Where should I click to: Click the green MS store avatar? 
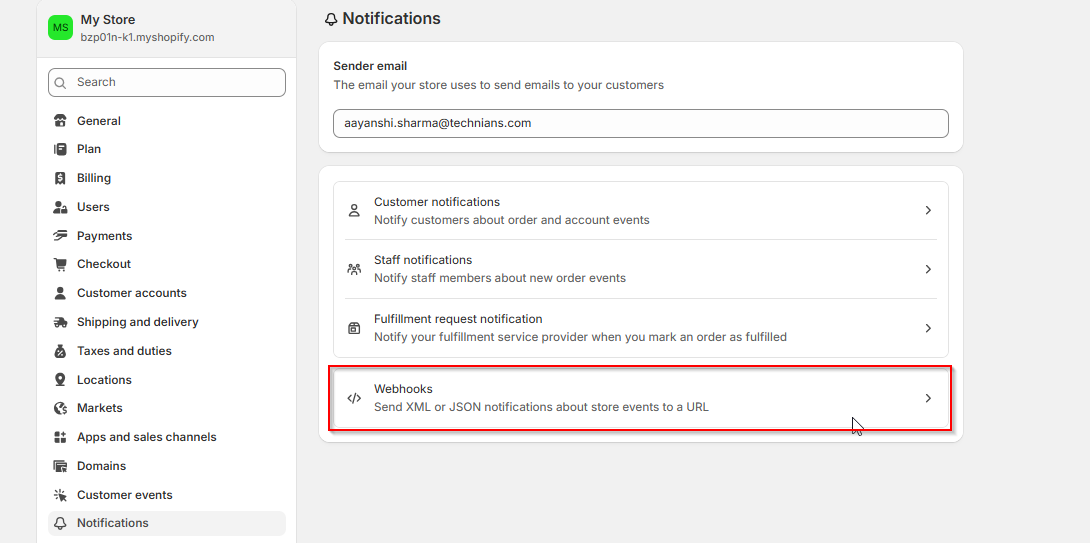(60, 28)
